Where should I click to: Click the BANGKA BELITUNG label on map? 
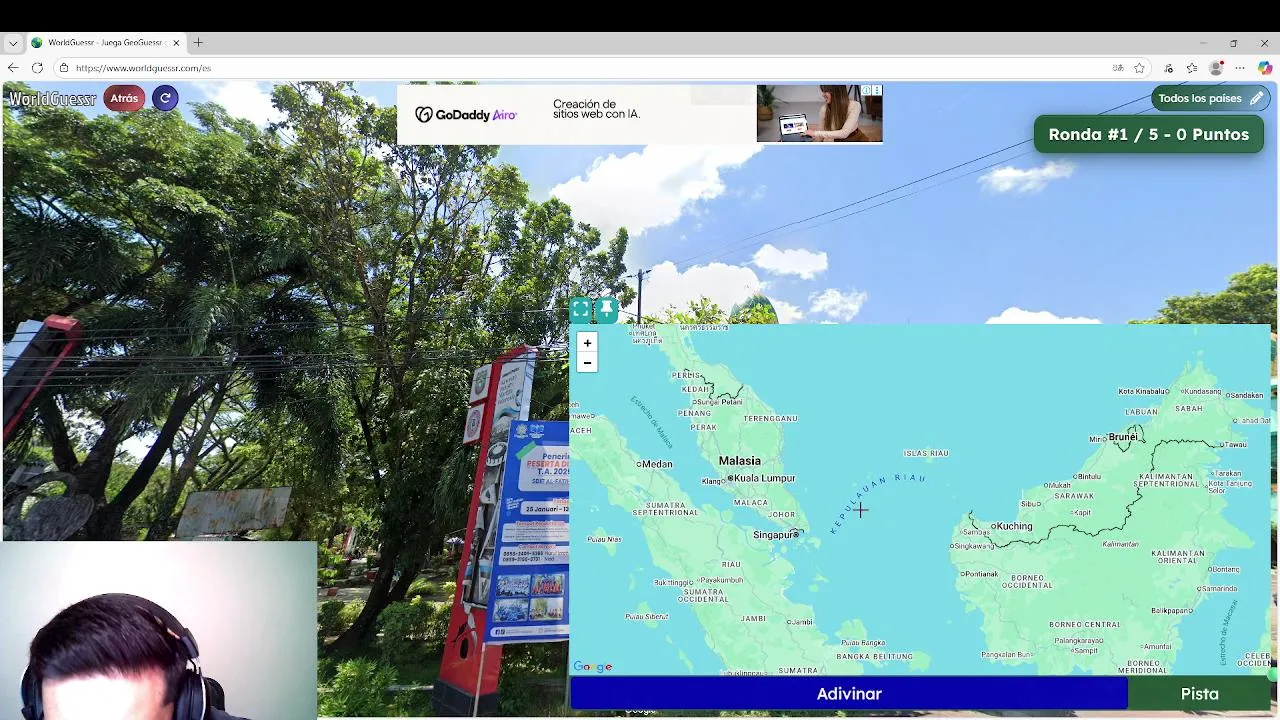tap(874, 656)
